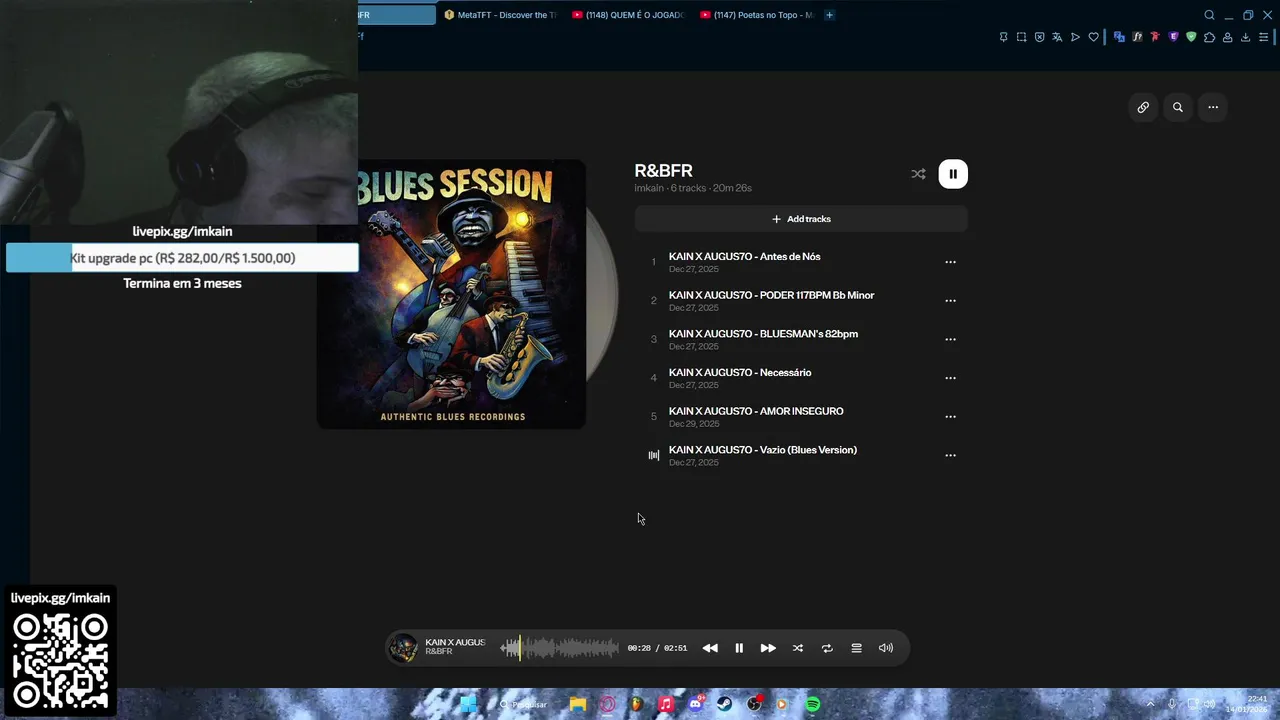
Task: Toggle shuffle in the bottom player bar
Action: click(798, 648)
